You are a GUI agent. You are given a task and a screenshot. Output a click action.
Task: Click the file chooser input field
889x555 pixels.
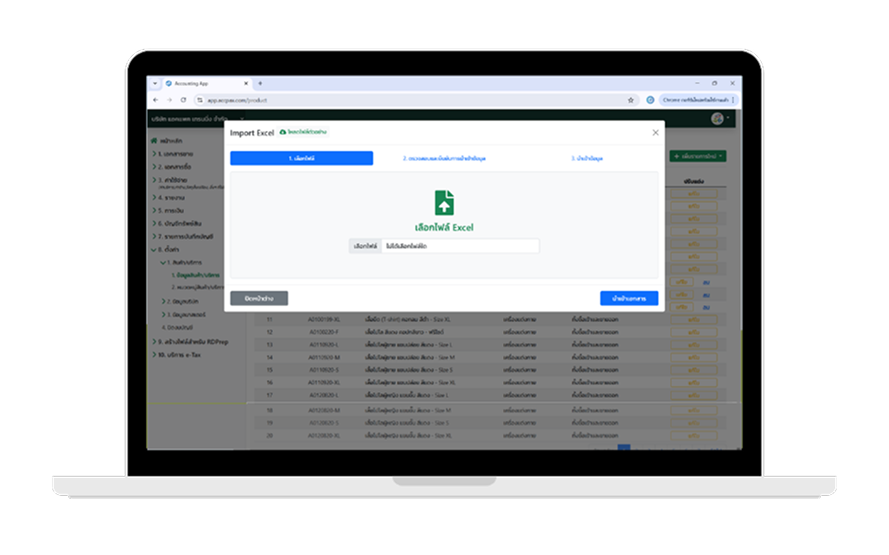click(x=444, y=246)
